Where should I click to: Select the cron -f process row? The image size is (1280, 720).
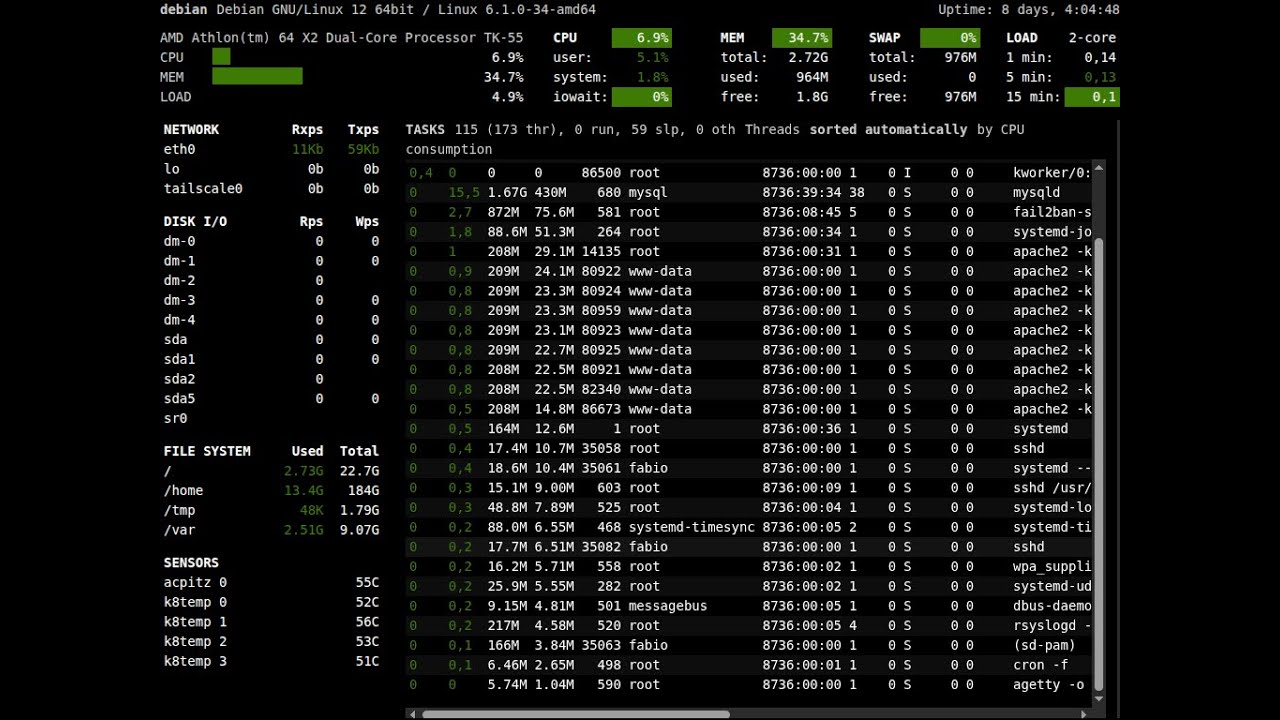tap(749, 665)
